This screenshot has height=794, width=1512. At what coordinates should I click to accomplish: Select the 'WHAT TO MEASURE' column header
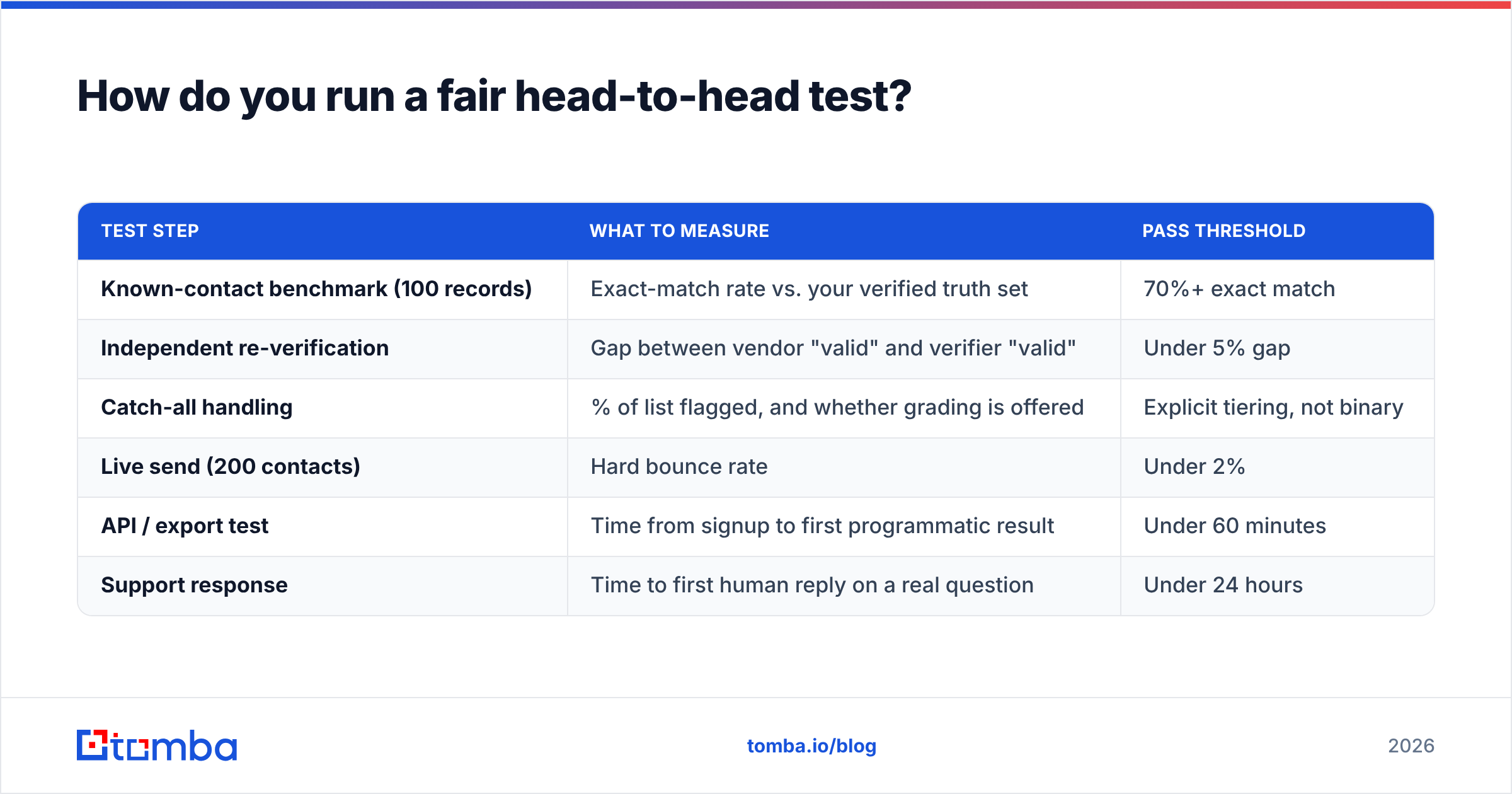(x=679, y=231)
